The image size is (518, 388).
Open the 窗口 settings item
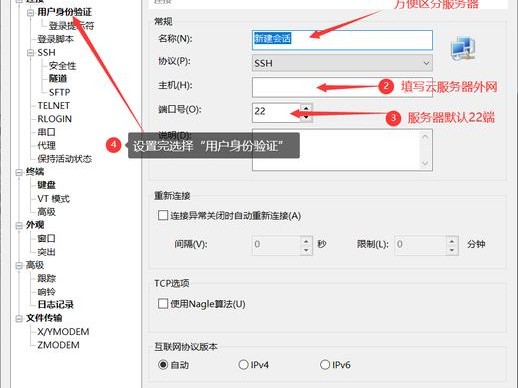click(46, 238)
